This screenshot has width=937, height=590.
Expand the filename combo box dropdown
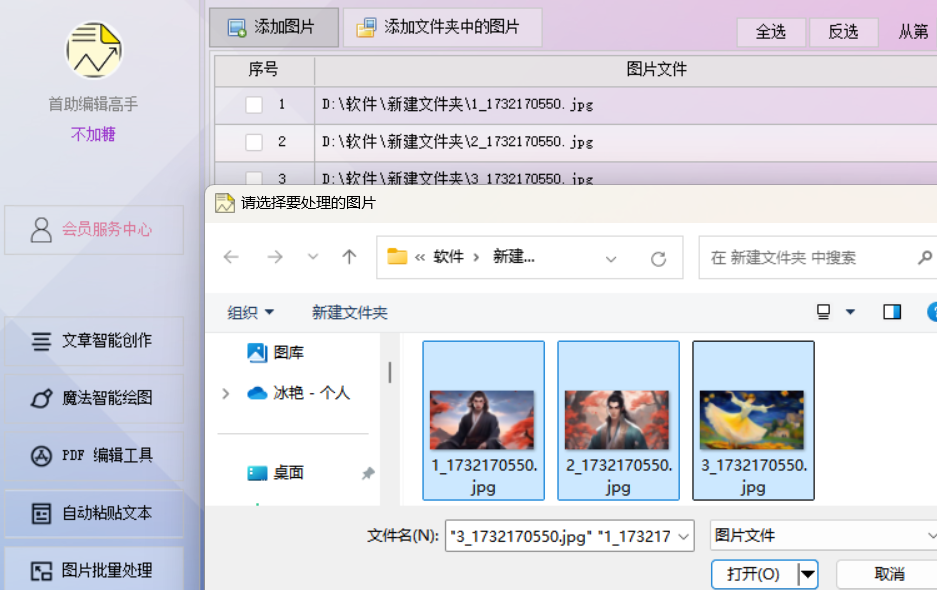coord(684,536)
